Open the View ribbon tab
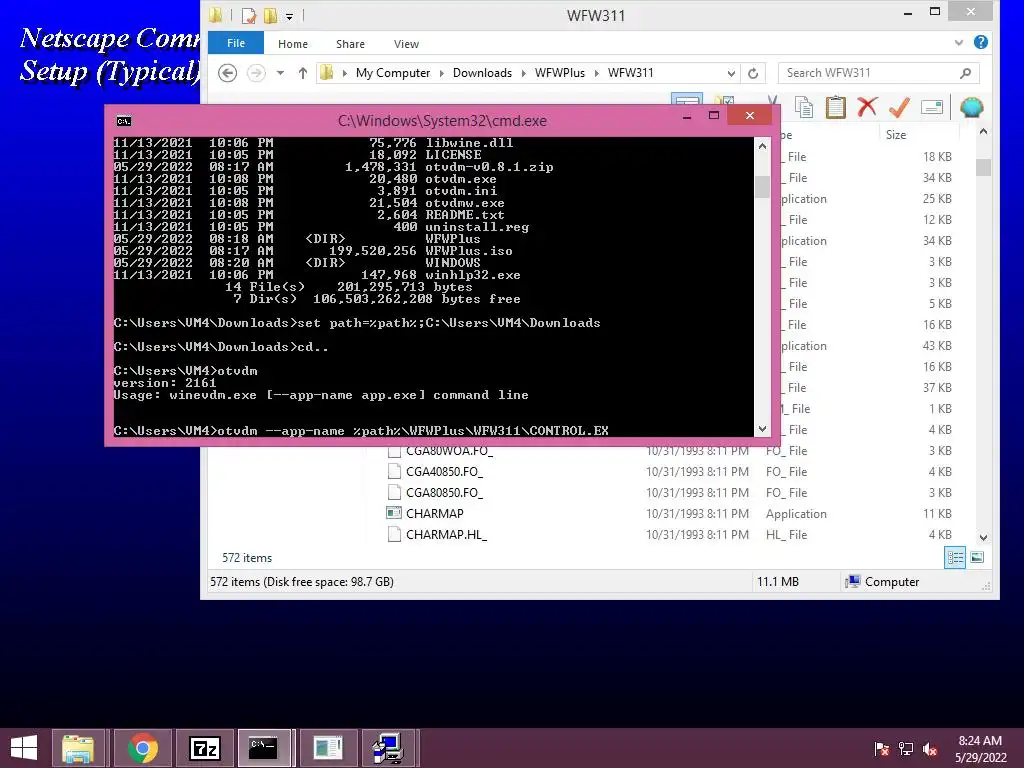Image resolution: width=1024 pixels, height=768 pixels. coord(406,44)
